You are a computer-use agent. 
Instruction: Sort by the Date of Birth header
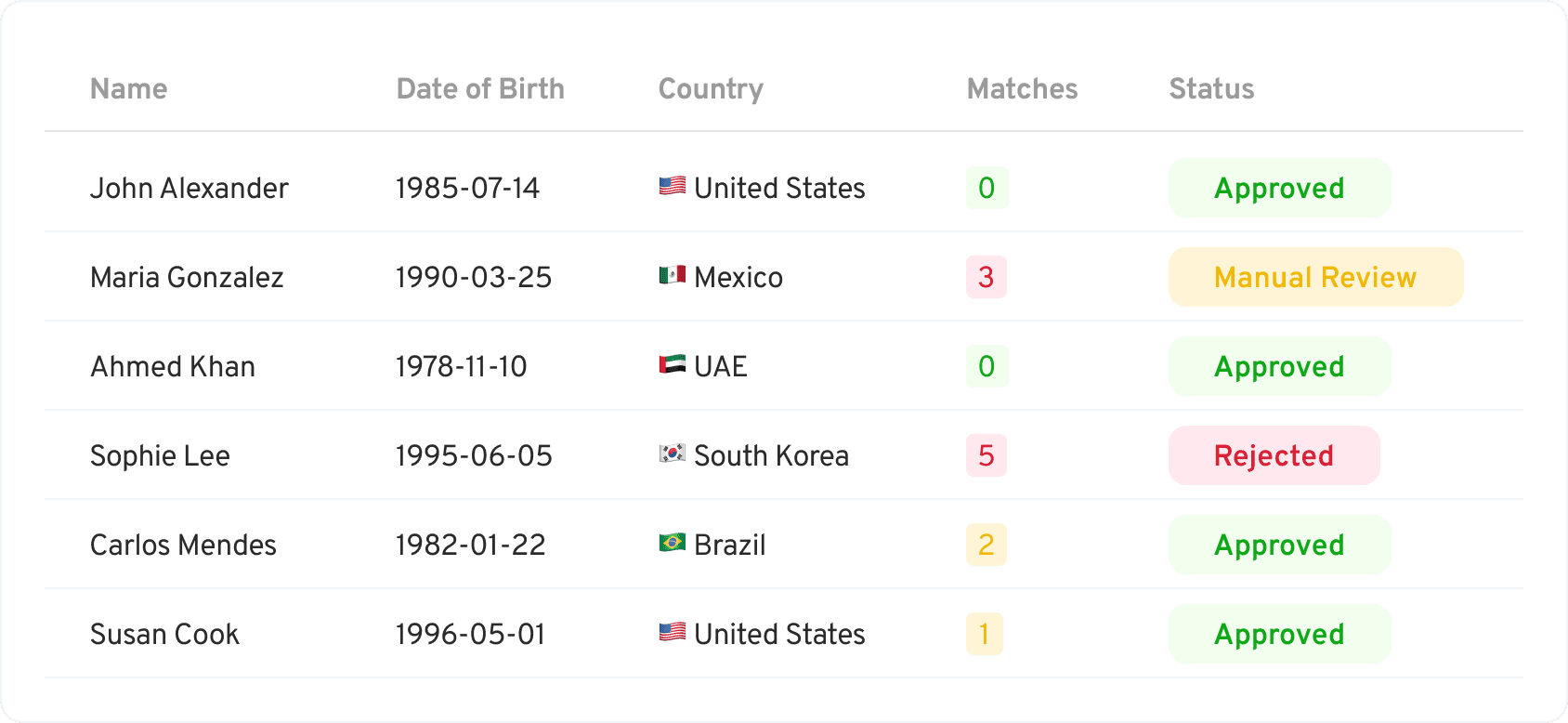point(480,89)
